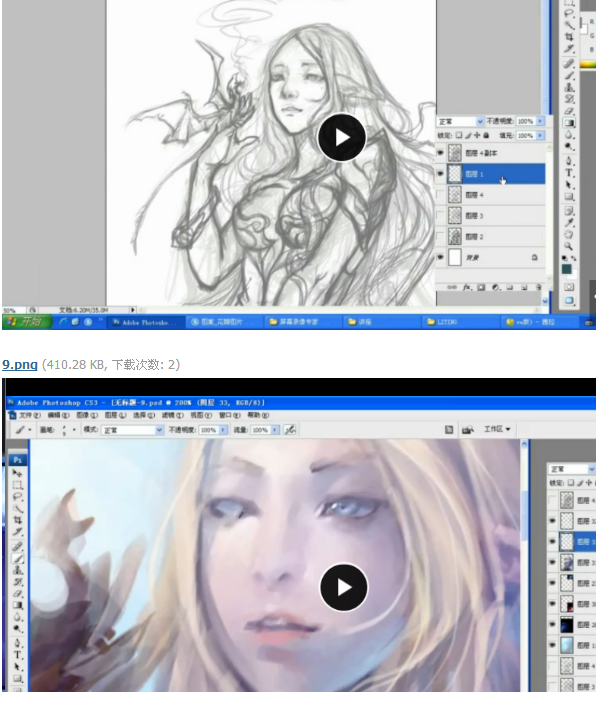Open brush 模式 dropdown in options bar
The width and height of the screenshot is (596, 715).
click(133, 430)
